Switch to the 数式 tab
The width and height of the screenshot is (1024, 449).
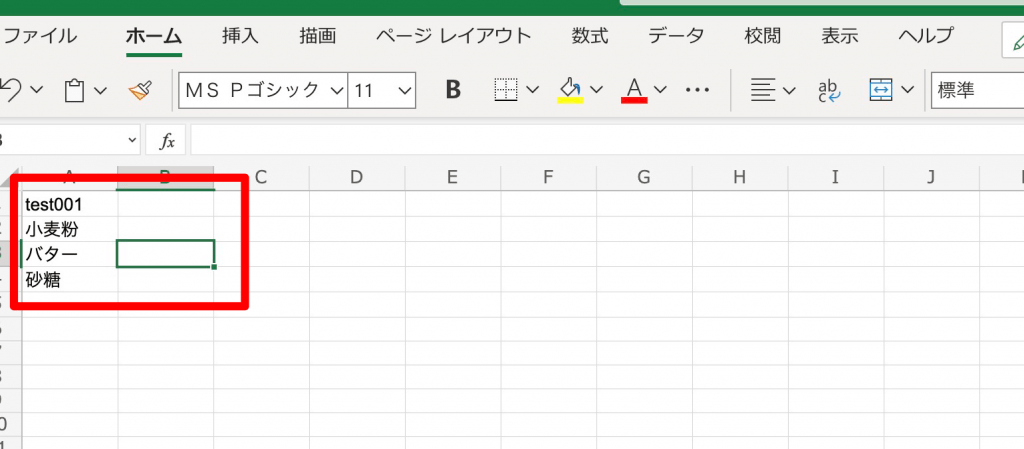pos(590,36)
